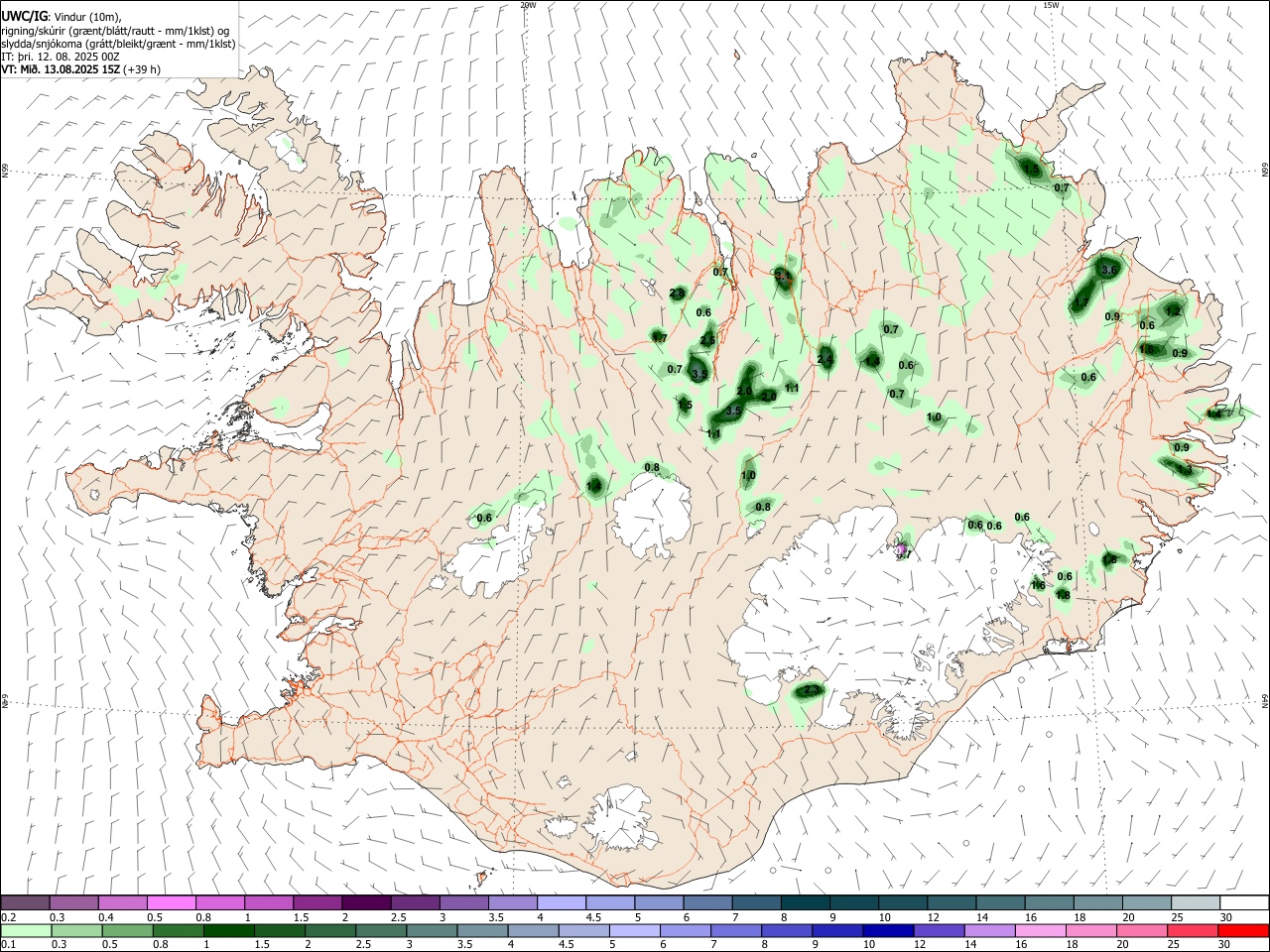Click the 15W longitude label at top
This screenshot has width=1270, height=952.
coord(1051,5)
